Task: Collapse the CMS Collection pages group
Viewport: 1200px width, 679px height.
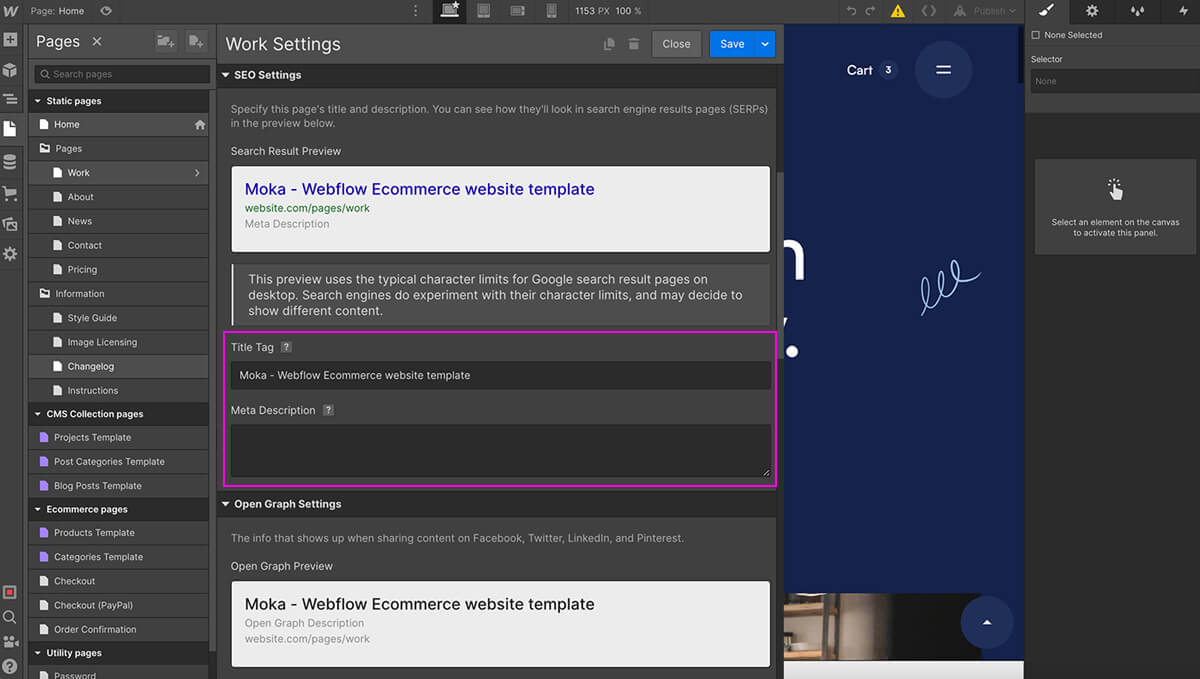Action: [37, 414]
